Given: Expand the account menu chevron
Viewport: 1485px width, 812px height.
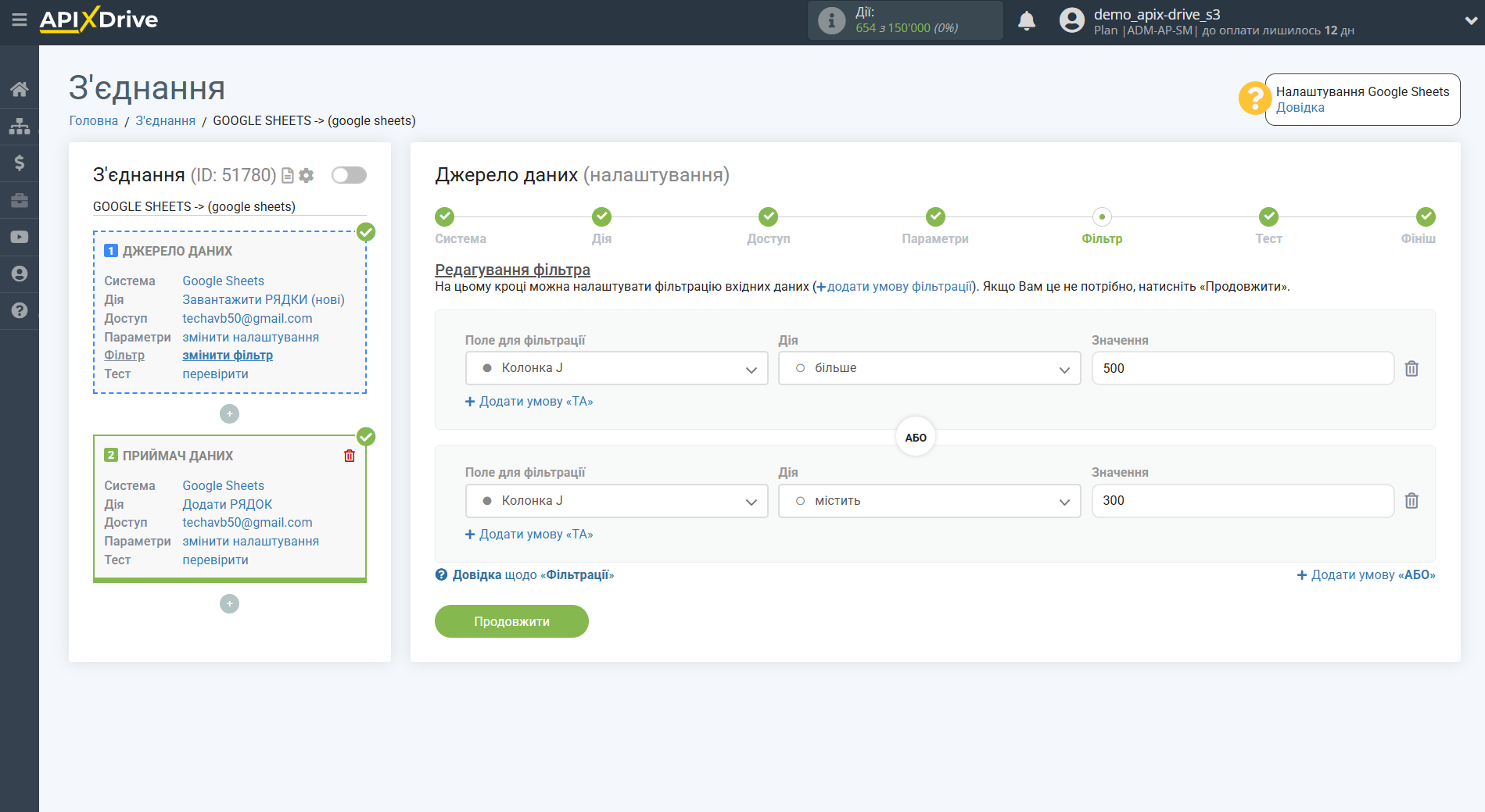Looking at the screenshot, I should (x=1471, y=21).
